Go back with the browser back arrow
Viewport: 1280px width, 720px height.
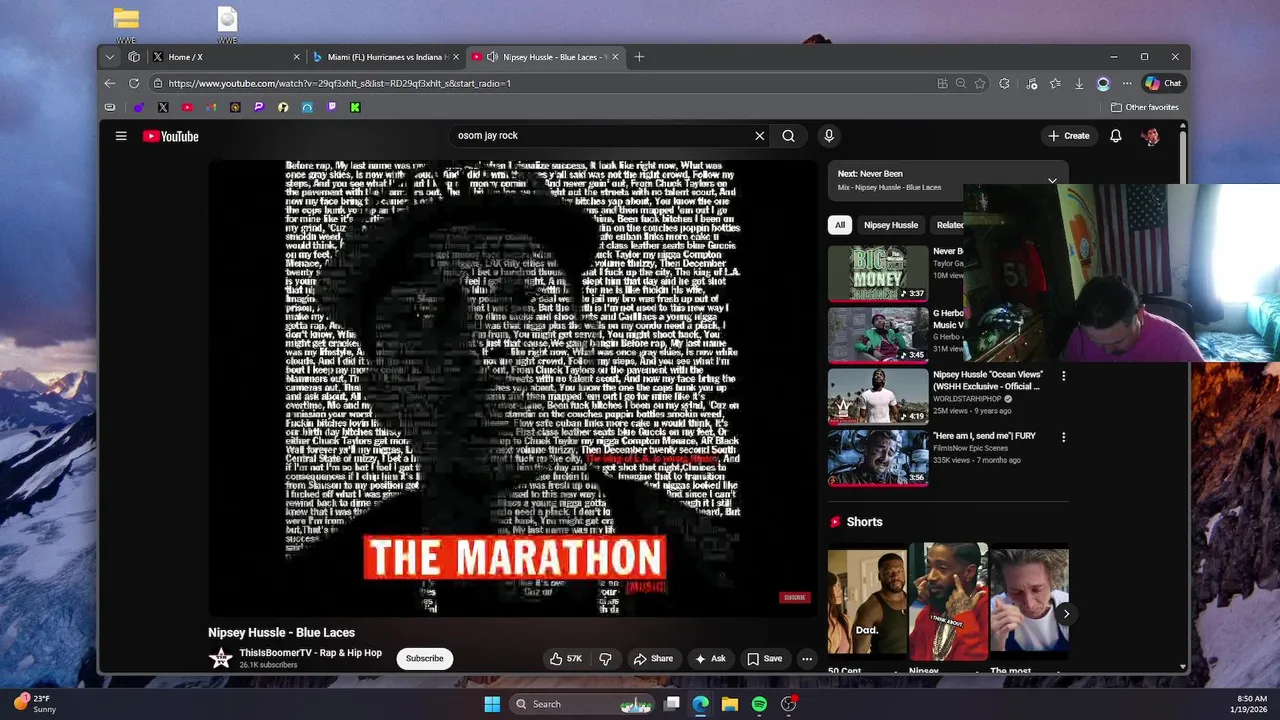110,84
